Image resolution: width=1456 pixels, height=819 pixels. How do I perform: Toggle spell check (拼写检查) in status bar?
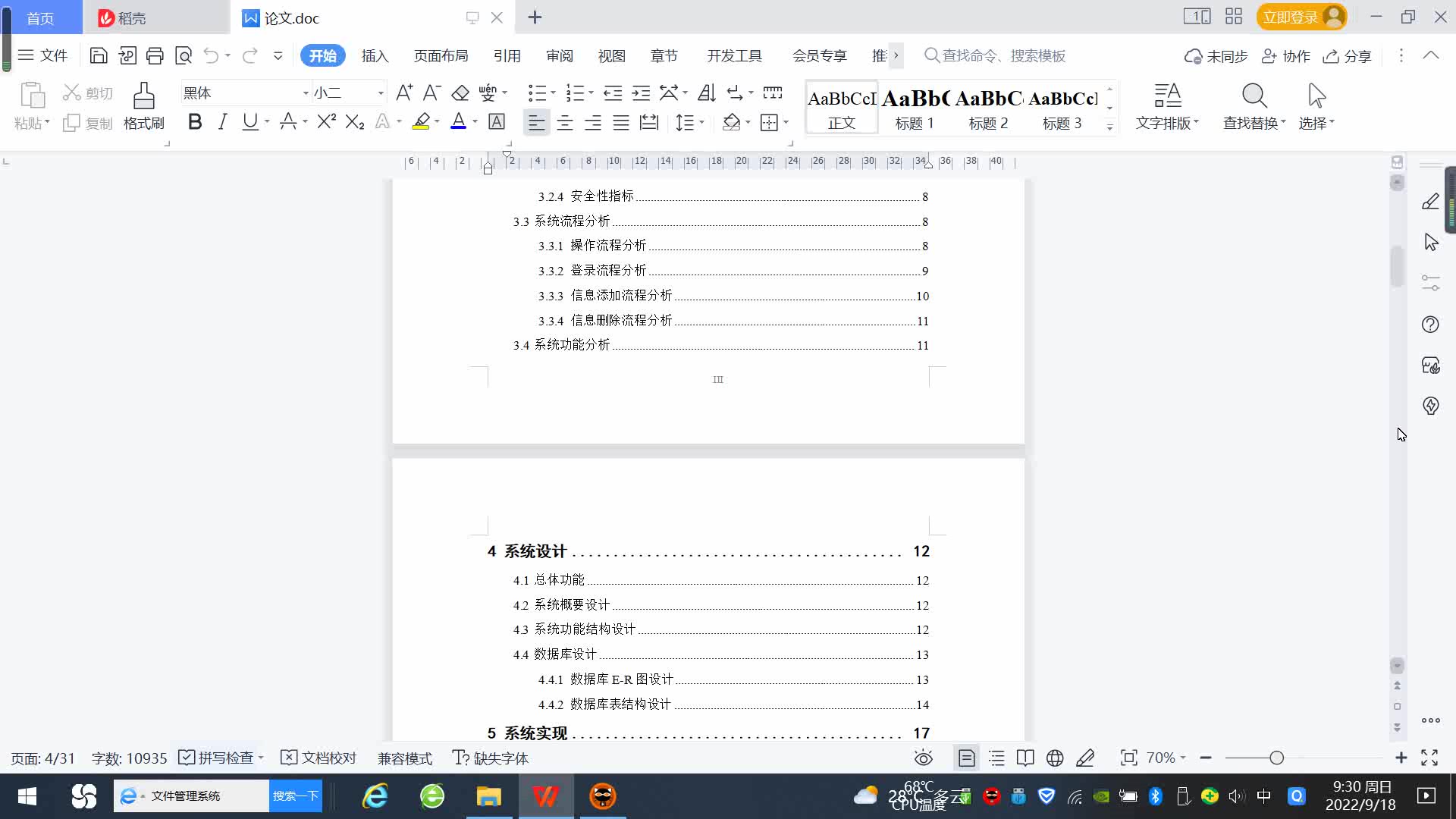[217, 758]
